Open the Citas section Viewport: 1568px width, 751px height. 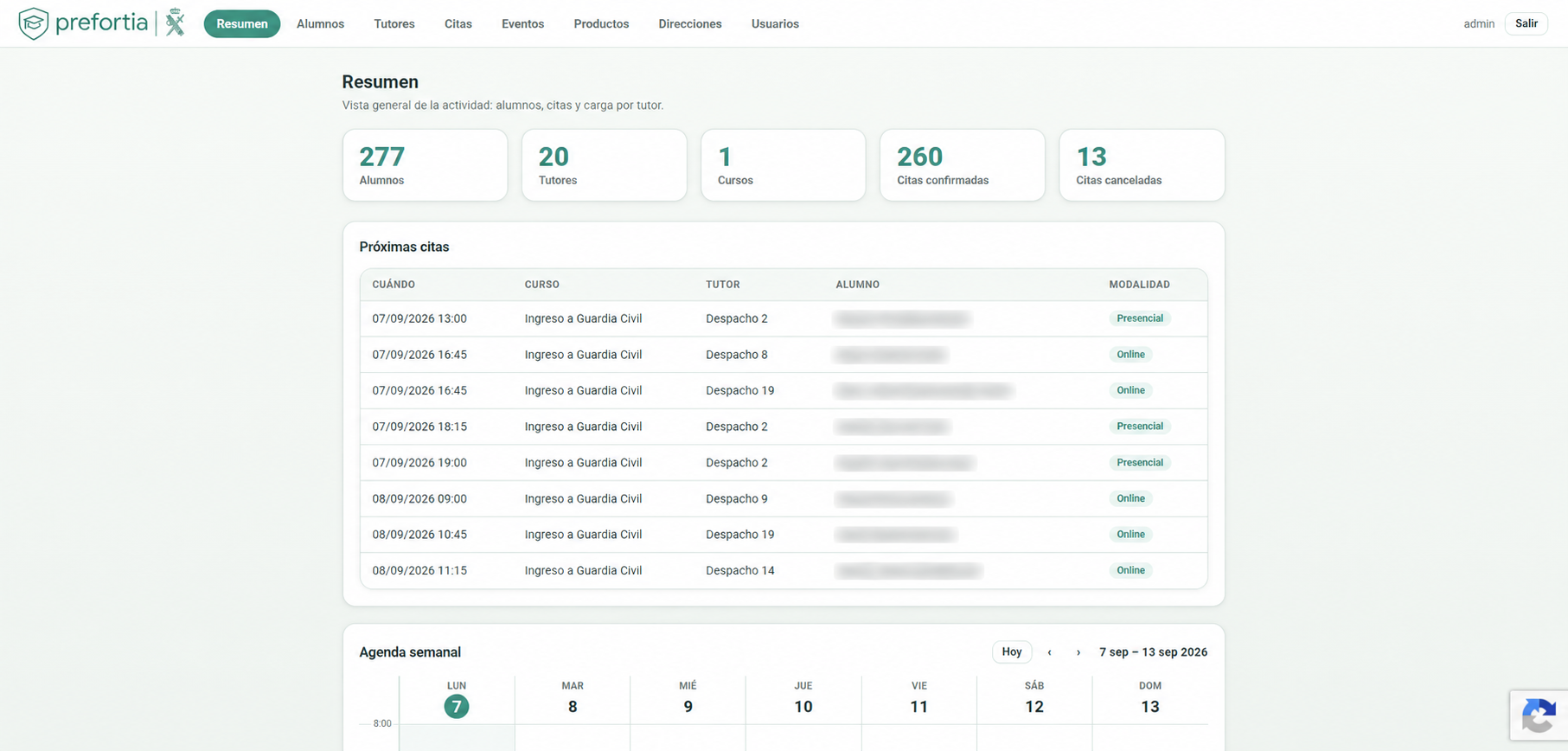tap(458, 24)
